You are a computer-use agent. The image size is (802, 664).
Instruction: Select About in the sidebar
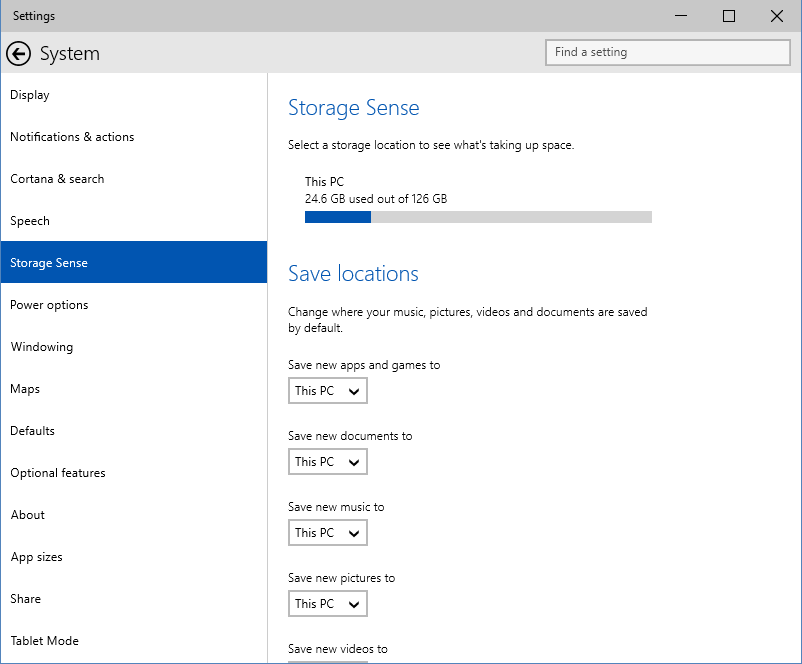28,515
